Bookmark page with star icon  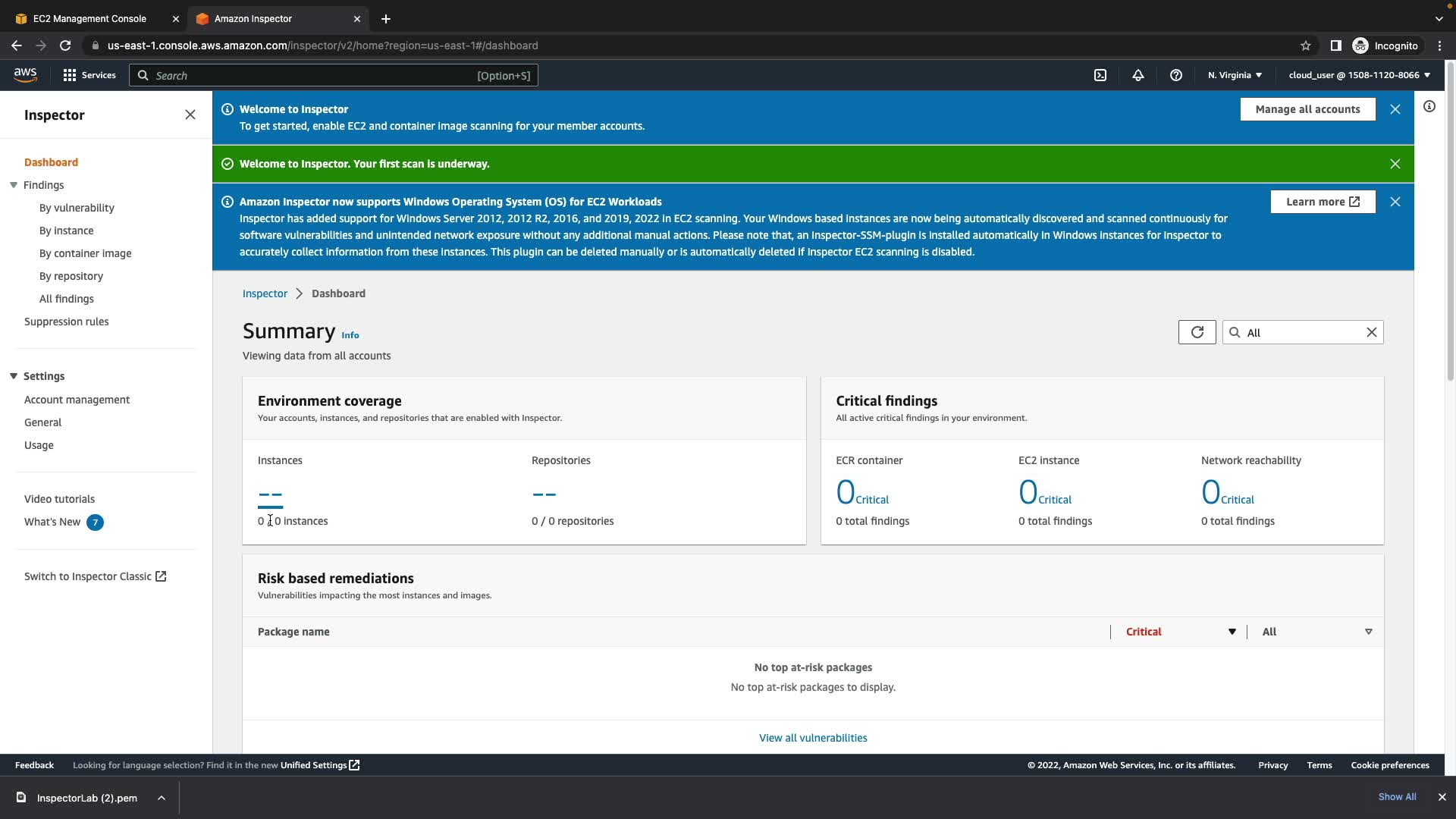coord(1306,45)
